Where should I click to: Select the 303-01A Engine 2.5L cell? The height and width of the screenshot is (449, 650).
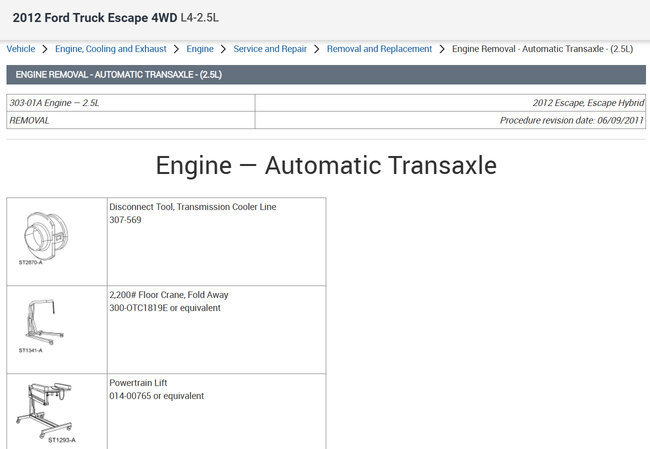click(x=130, y=103)
